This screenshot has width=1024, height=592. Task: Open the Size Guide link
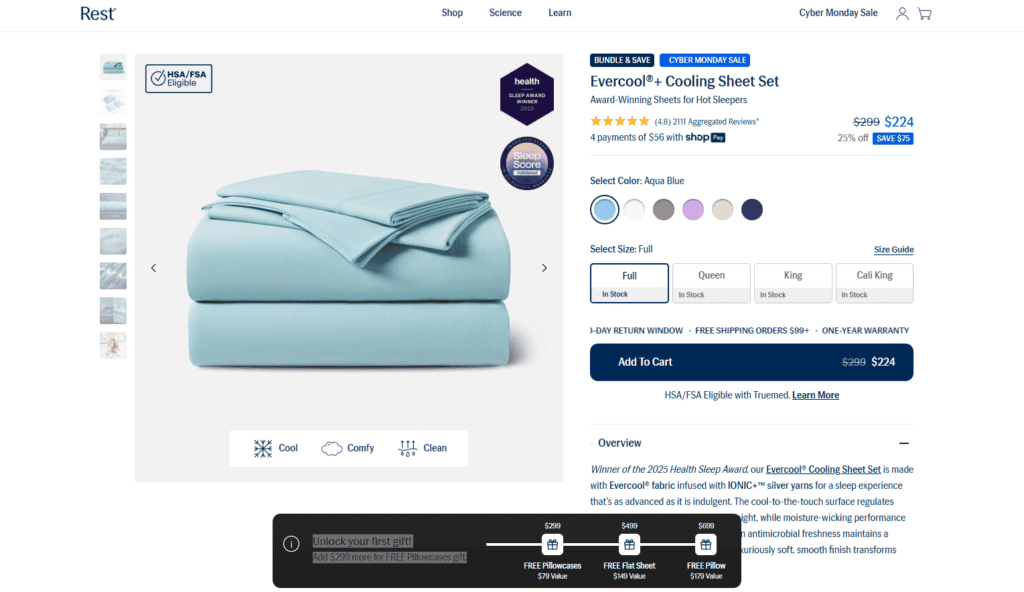click(x=893, y=250)
